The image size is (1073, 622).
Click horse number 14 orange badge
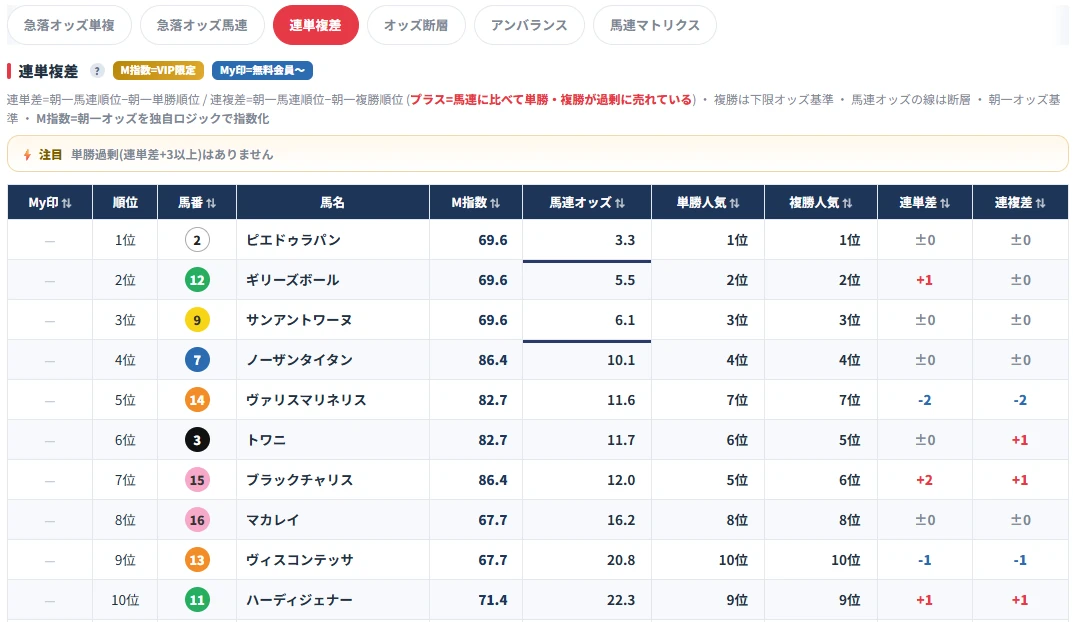click(197, 400)
